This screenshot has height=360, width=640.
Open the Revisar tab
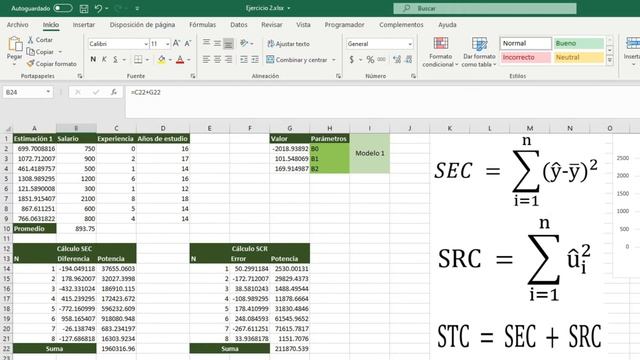[x=272, y=25]
